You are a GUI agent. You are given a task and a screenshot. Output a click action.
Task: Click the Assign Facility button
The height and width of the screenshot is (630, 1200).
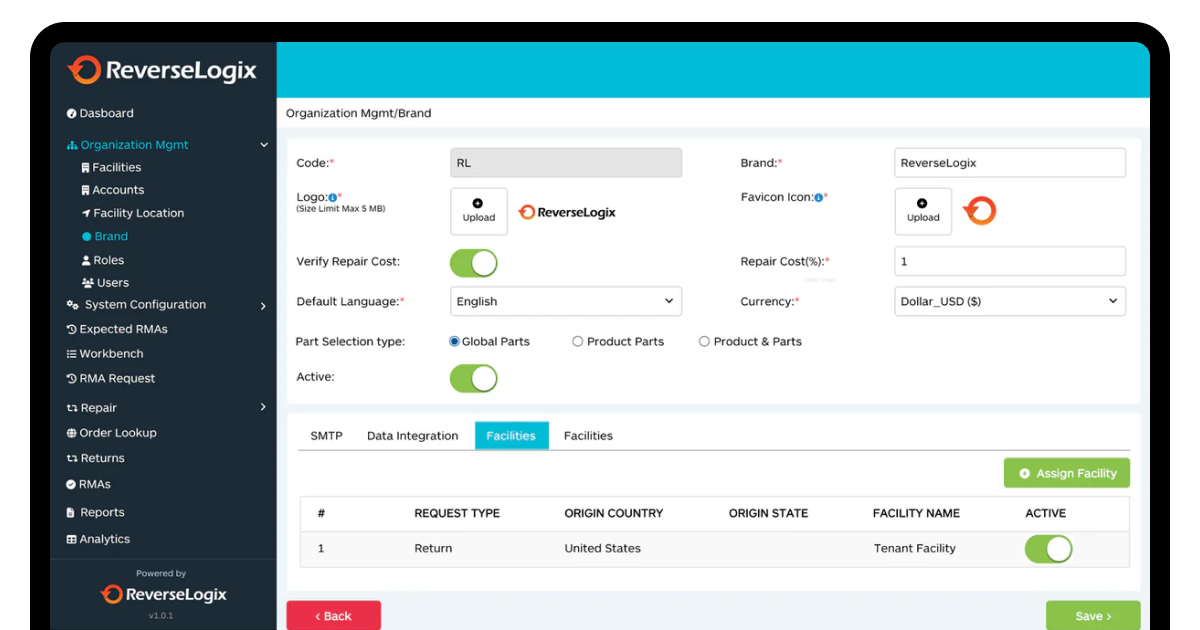(1067, 473)
